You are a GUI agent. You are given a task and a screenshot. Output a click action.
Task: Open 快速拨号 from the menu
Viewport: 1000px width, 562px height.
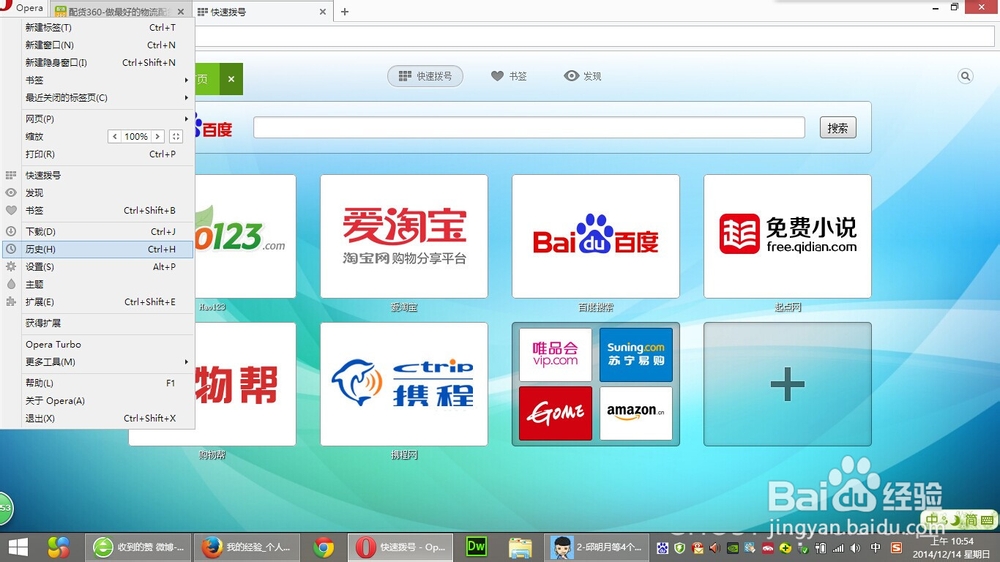point(98,175)
